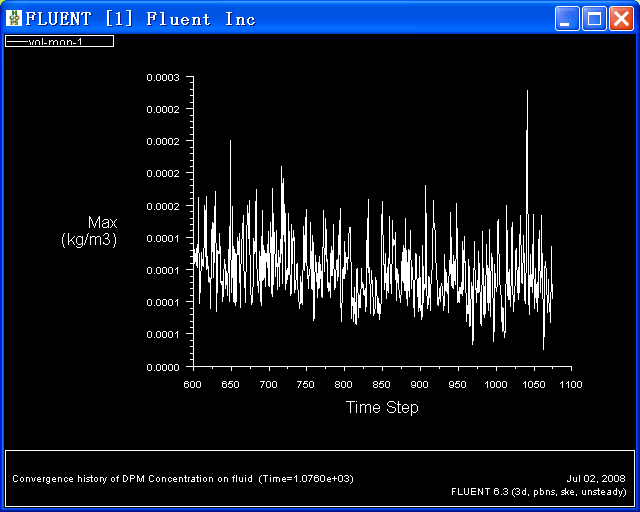Viewport: 640px width, 512px height.
Task: Click the 1100 x-axis tick label
Action: [571, 384]
